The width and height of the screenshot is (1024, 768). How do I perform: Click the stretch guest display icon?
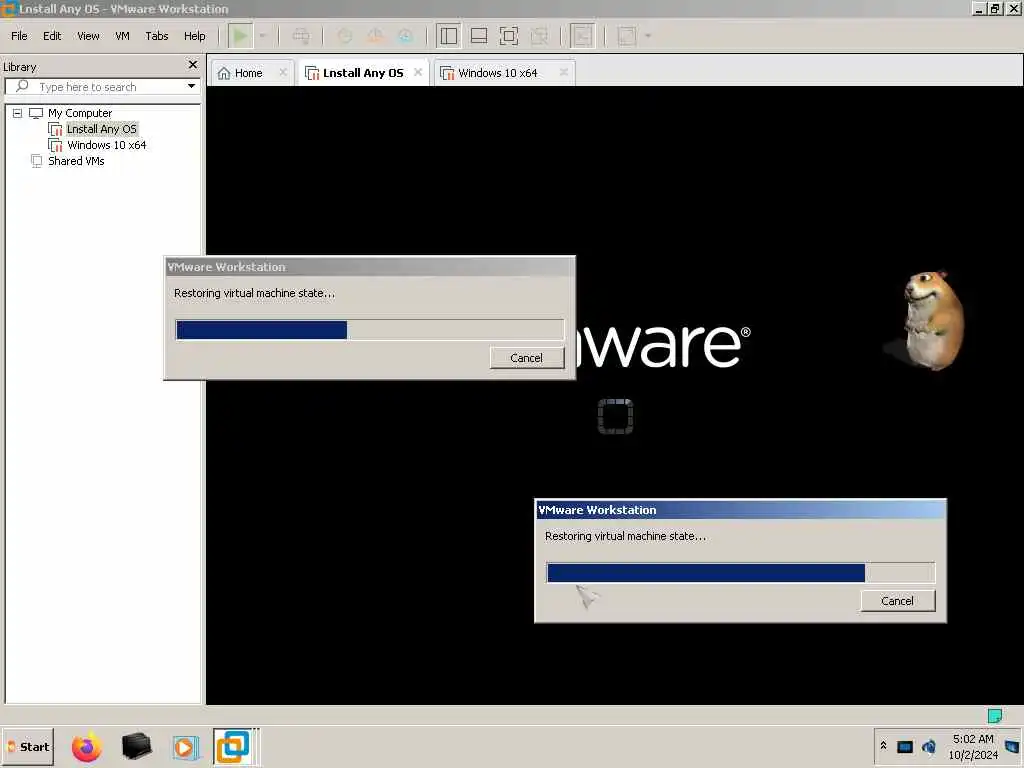pos(626,35)
